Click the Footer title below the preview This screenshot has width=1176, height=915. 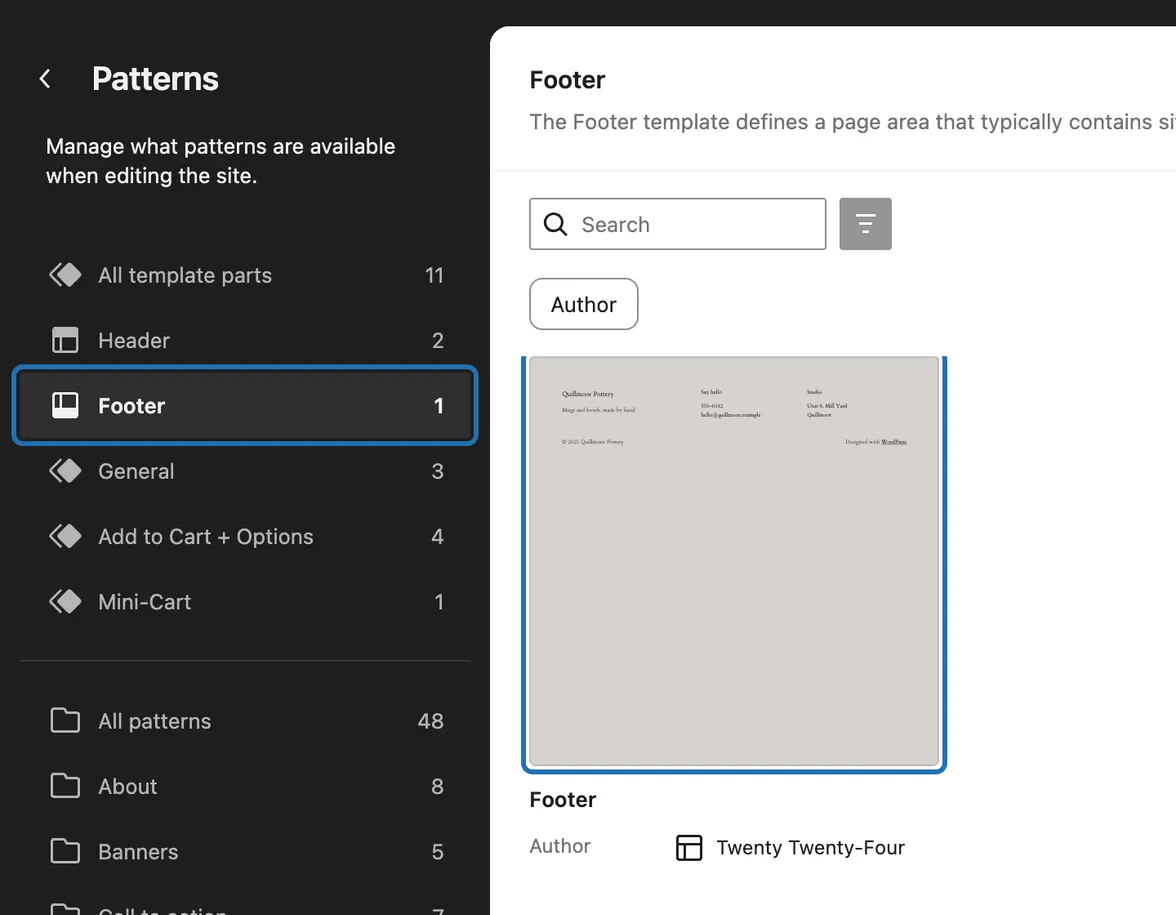click(x=562, y=800)
